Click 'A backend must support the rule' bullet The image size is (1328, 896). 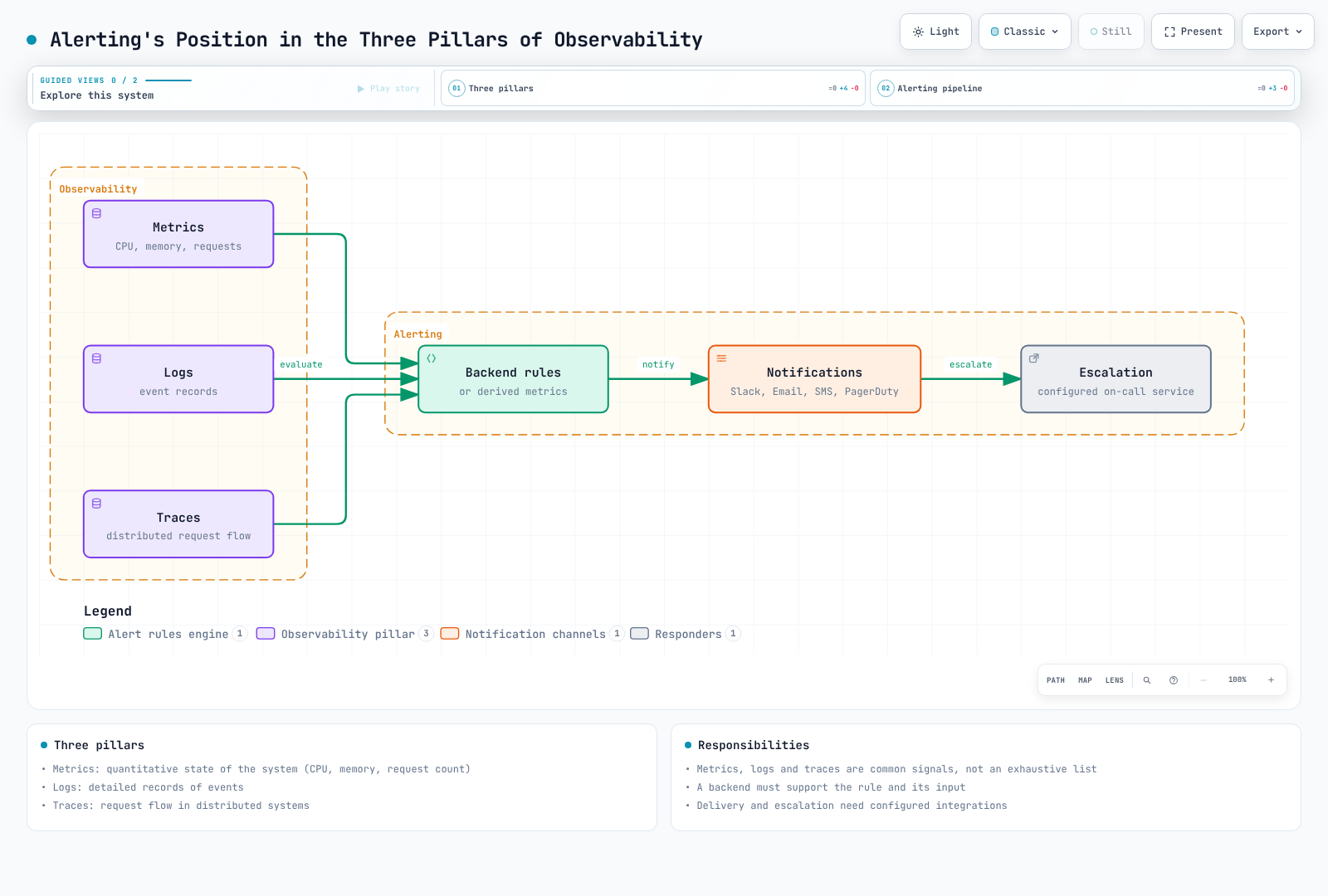831,787
